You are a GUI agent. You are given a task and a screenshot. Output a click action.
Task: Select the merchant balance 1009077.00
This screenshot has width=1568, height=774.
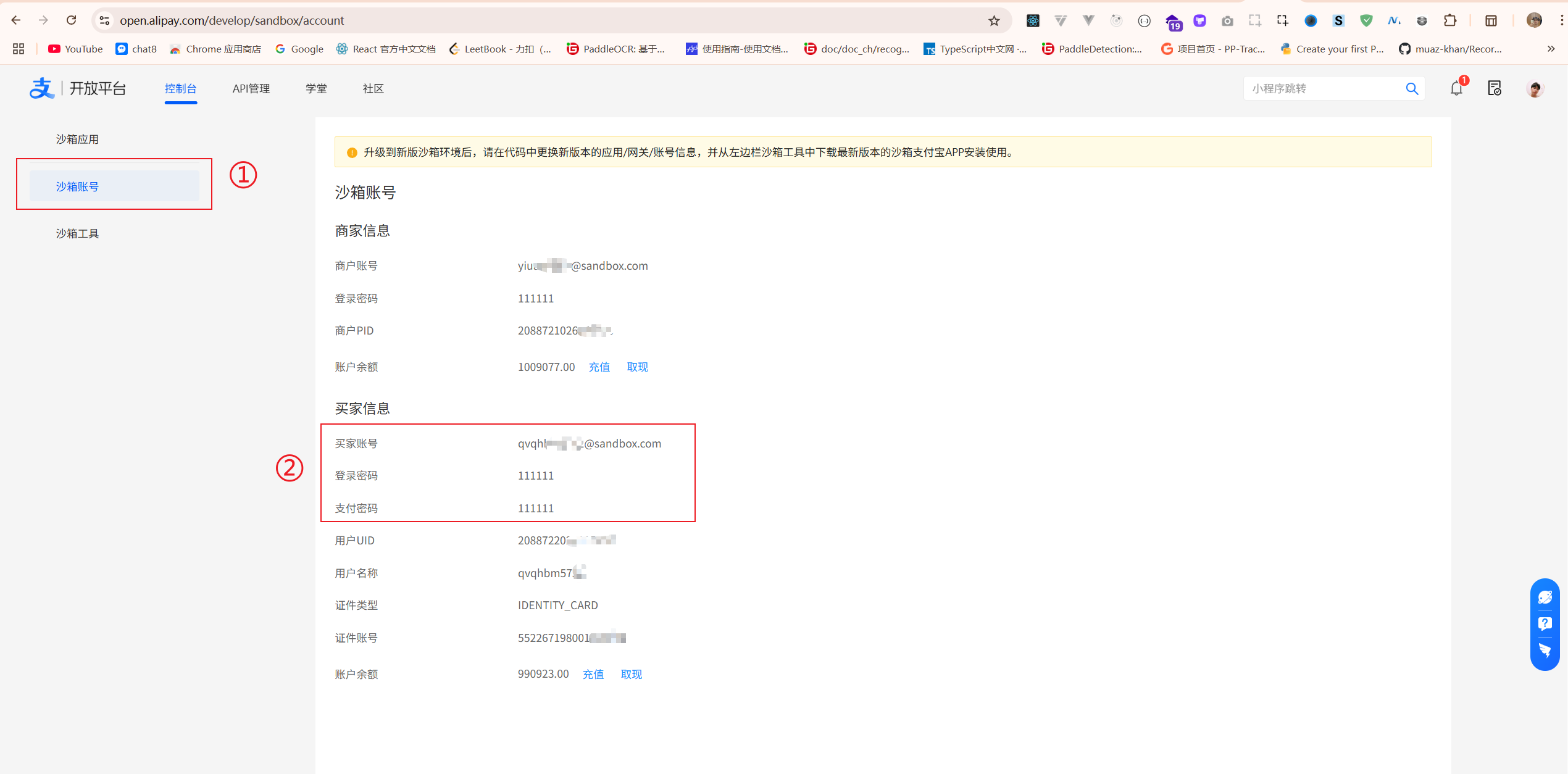point(546,367)
